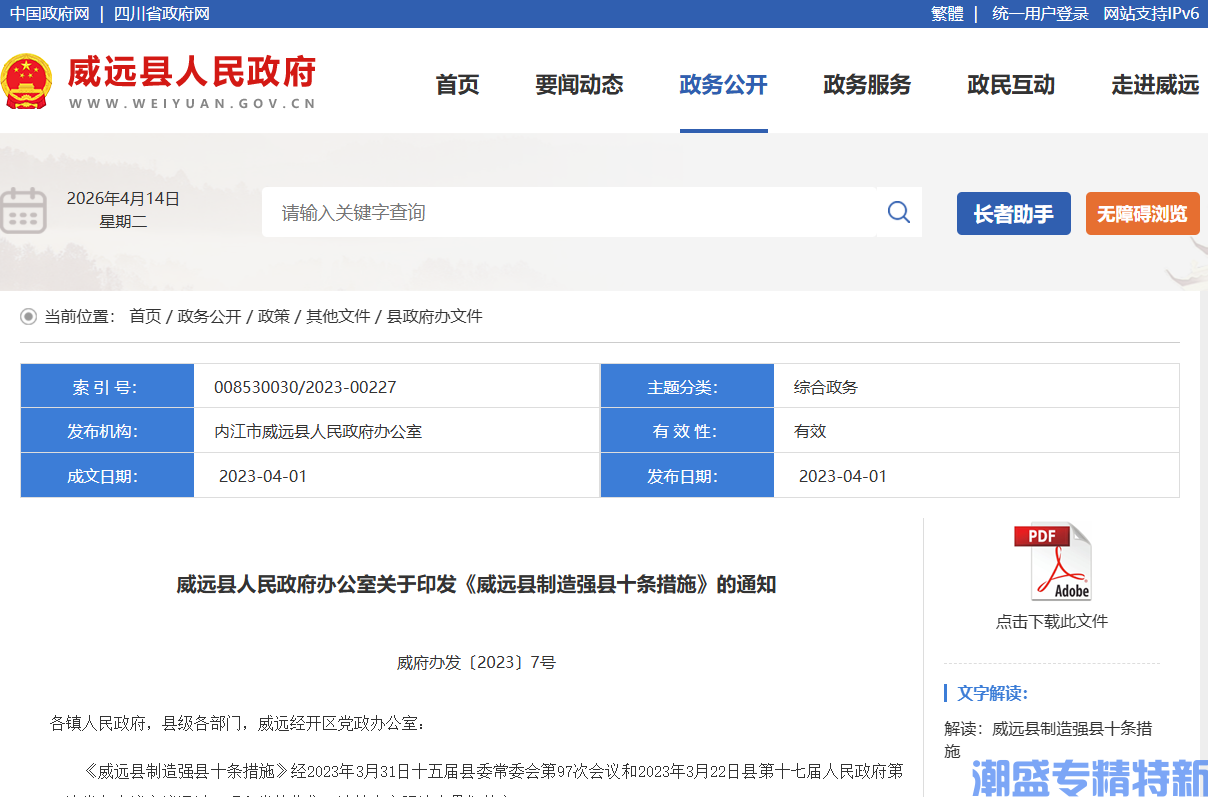Image resolution: width=1208 pixels, height=797 pixels.
Task: Open the 政务服务 section
Action: [866, 86]
